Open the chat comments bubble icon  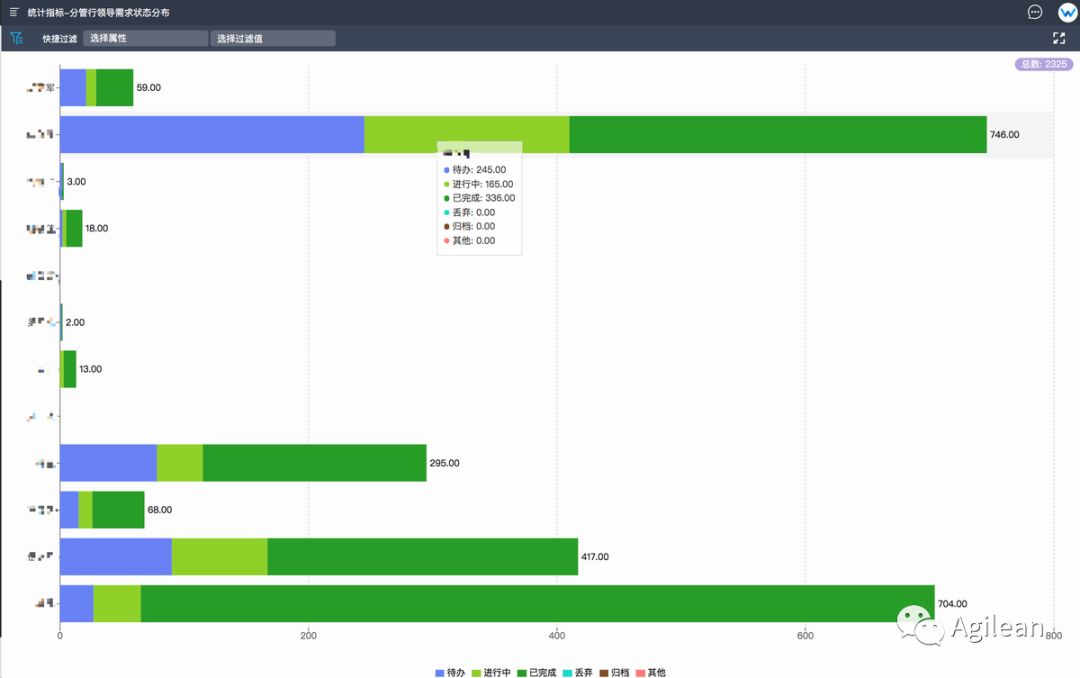click(x=1035, y=12)
